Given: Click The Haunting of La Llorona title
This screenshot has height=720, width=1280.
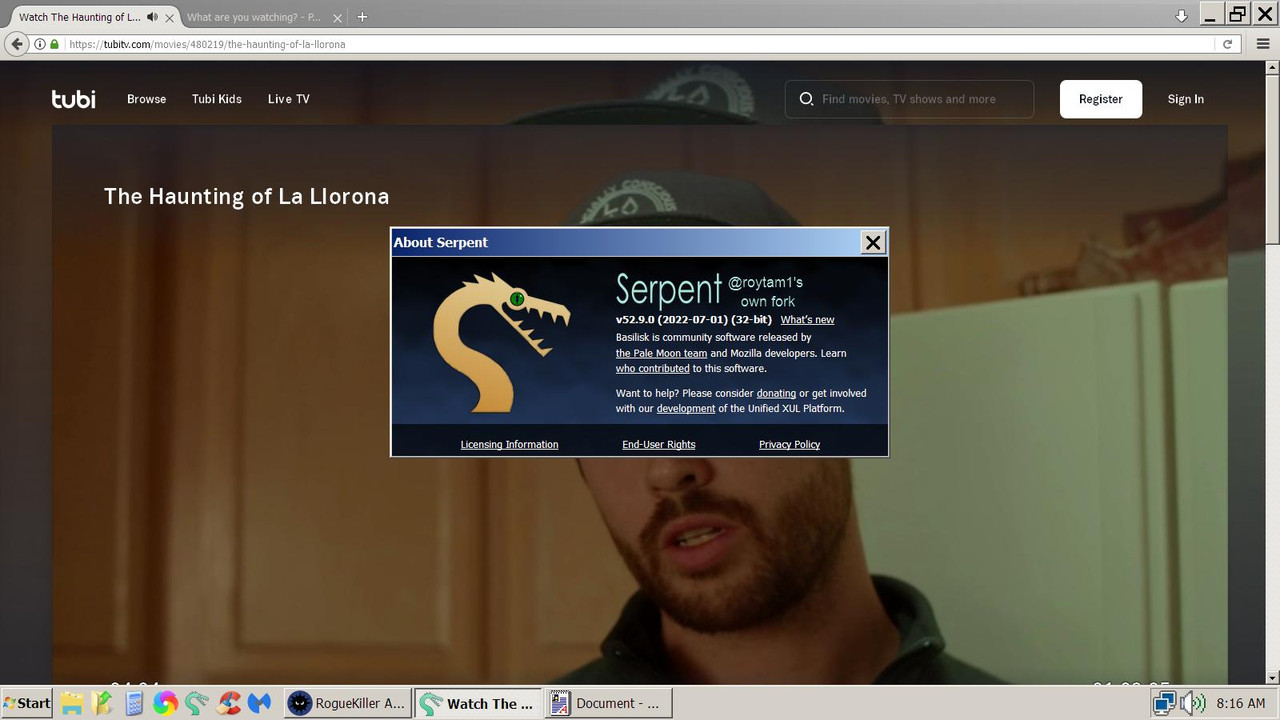Looking at the screenshot, I should tap(246, 196).
